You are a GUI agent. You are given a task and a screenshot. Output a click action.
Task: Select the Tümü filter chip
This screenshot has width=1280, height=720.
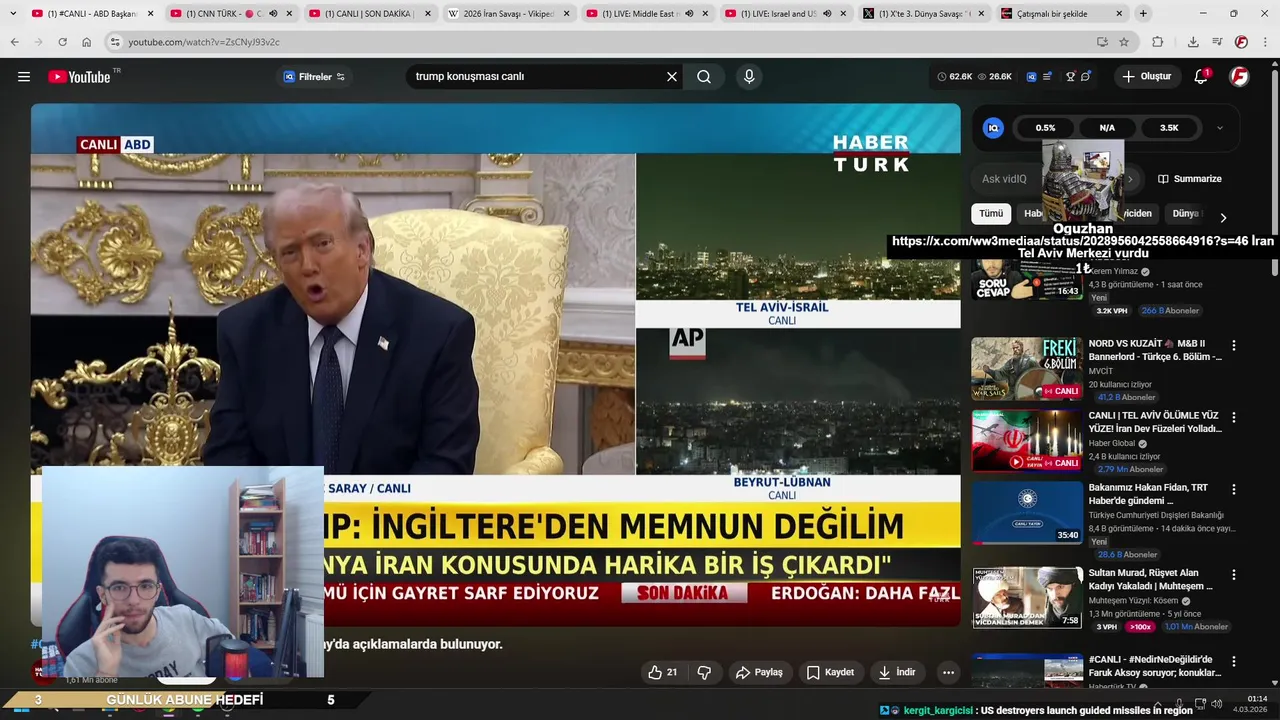[991, 213]
